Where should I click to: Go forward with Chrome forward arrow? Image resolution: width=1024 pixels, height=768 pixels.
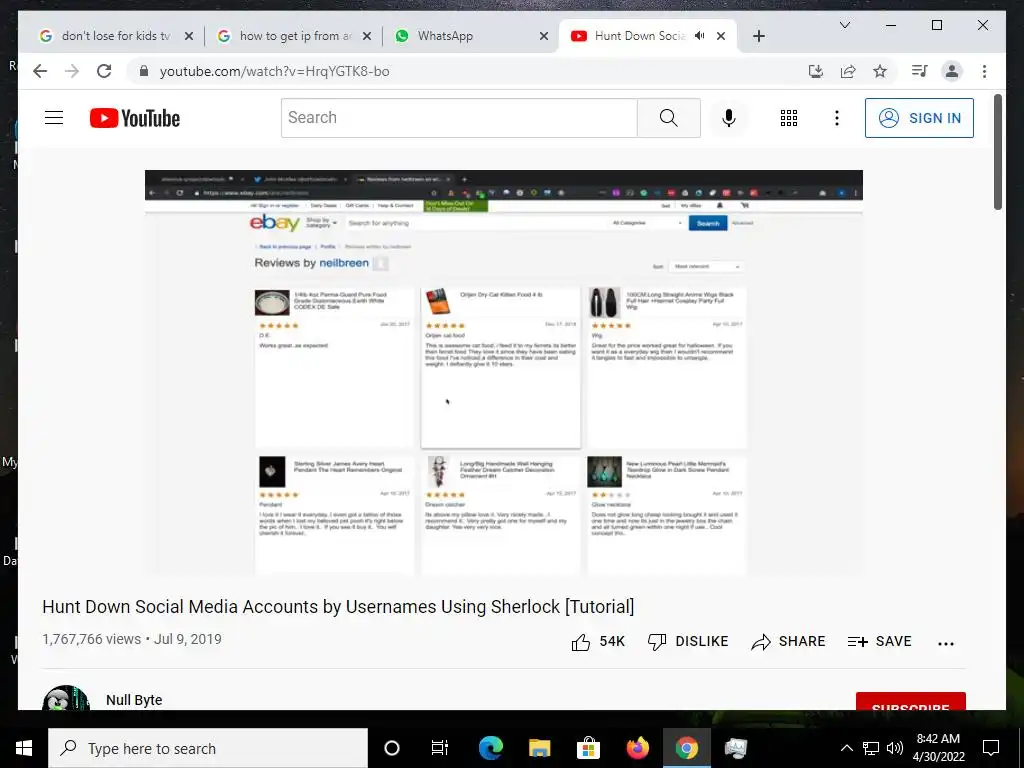(x=72, y=71)
